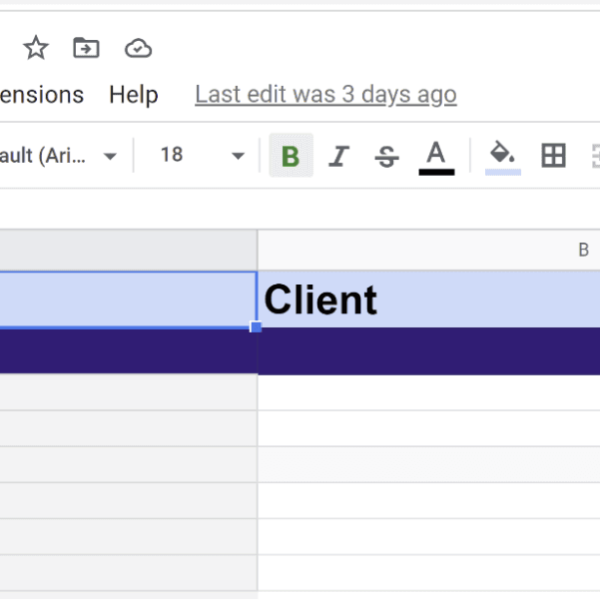Toggle italic formatting
The height and width of the screenshot is (600, 600).
tap(339, 156)
